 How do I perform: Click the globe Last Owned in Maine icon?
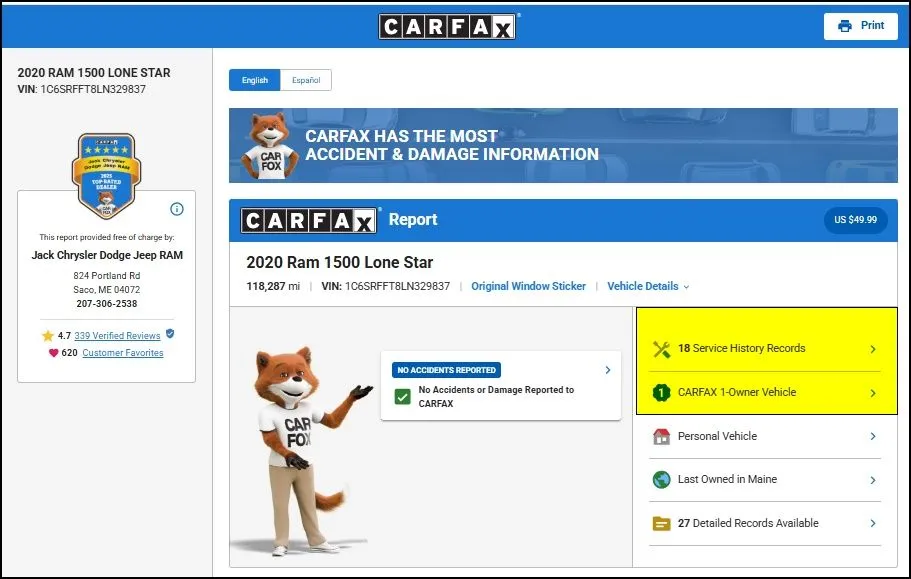[661, 480]
